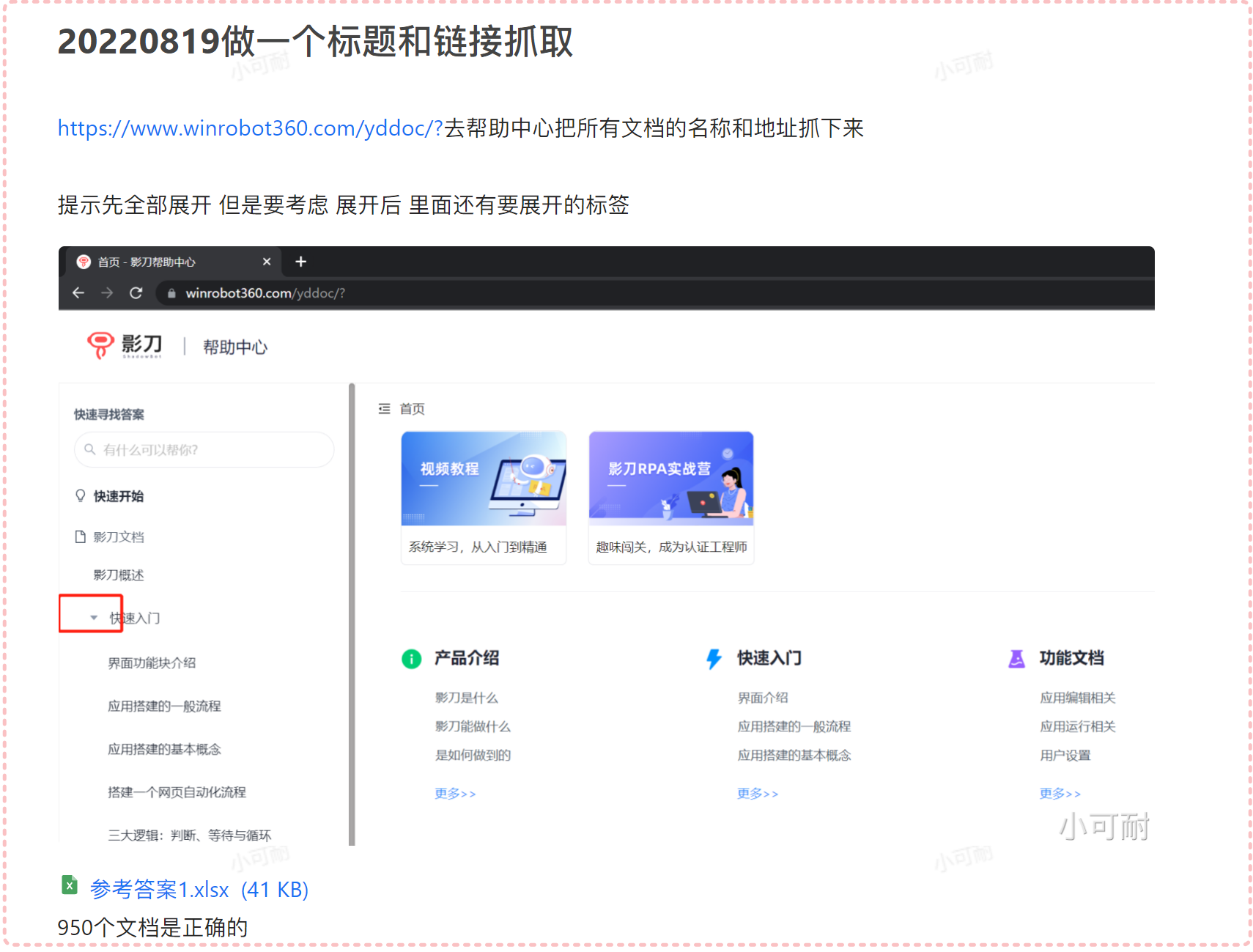This screenshot has height=952, width=1253.
Task: Close the 首页 - 影刀帮助中心 browser tab
Action: (267, 262)
